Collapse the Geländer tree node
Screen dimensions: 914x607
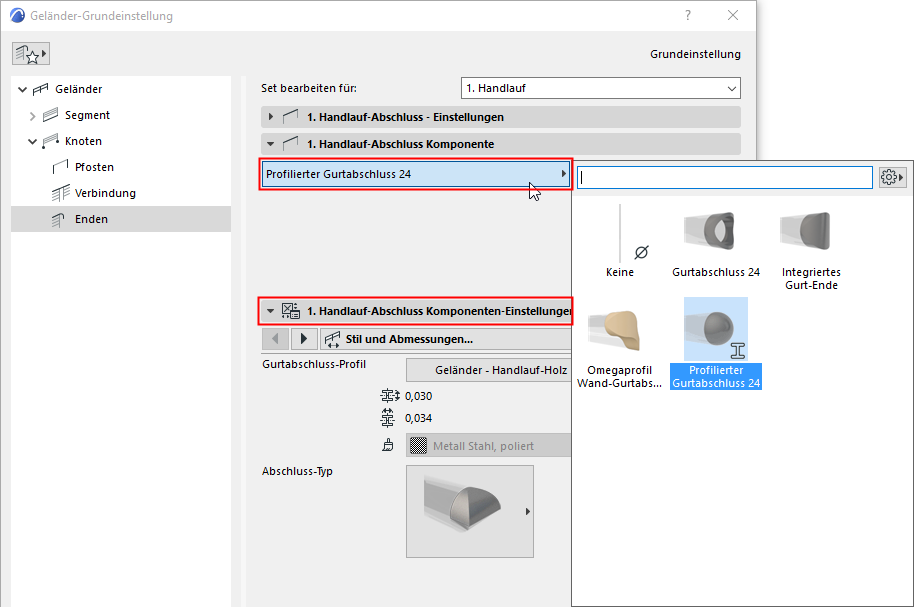(22, 89)
